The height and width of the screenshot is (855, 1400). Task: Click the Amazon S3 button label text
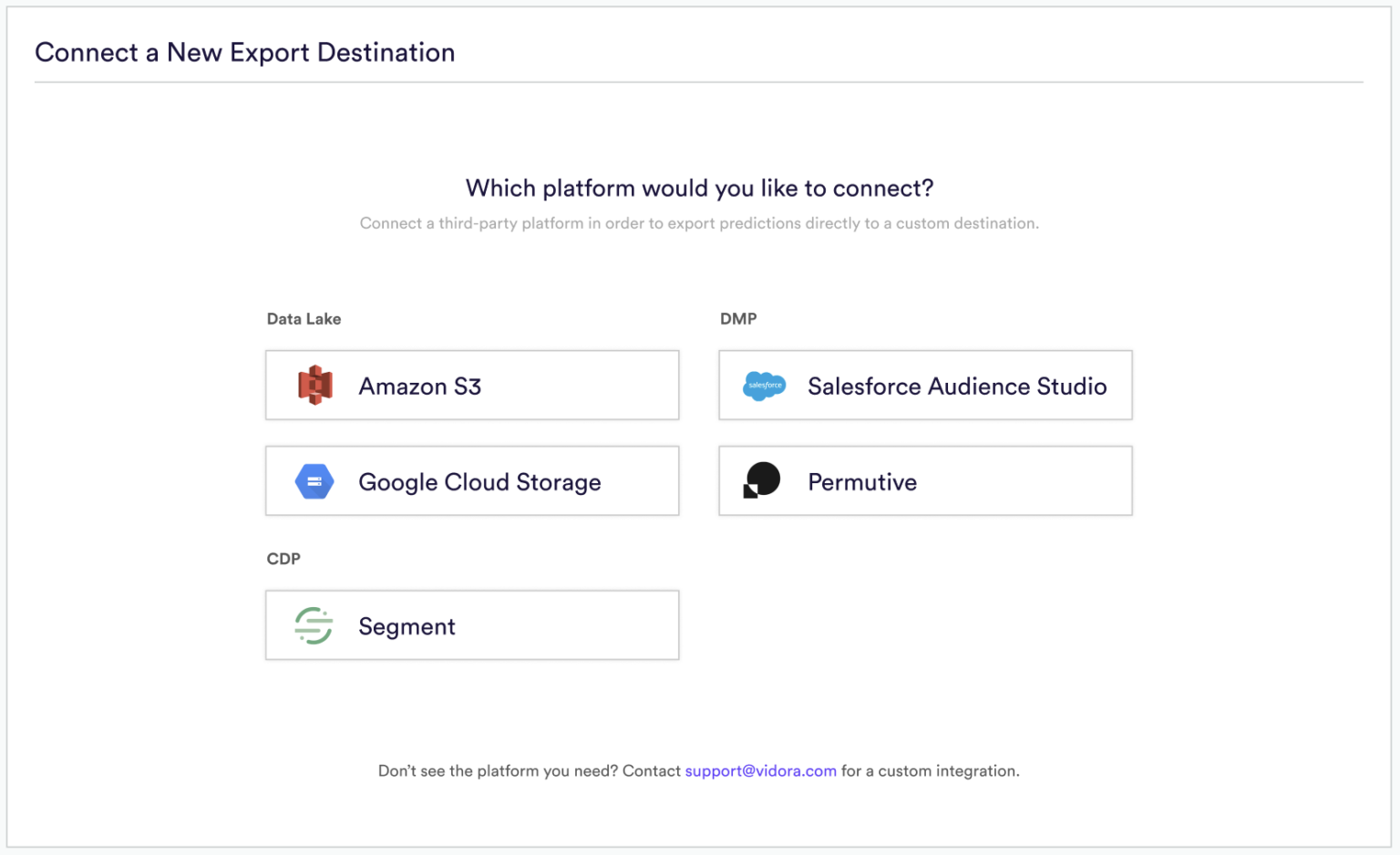(x=420, y=386)
